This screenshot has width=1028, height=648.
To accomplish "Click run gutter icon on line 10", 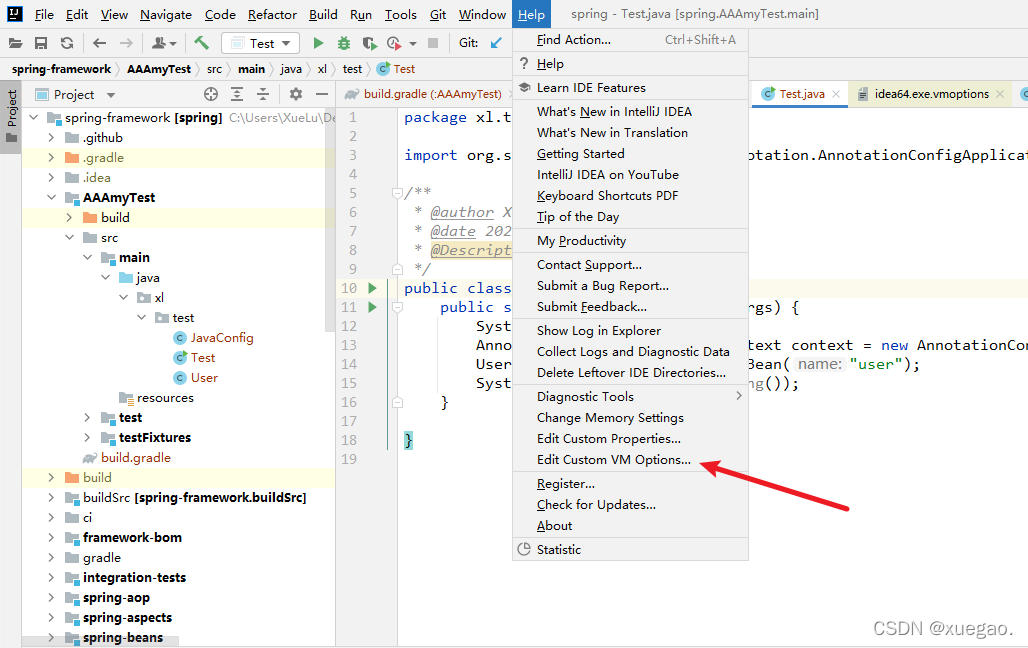I will (x=372, y=288).
